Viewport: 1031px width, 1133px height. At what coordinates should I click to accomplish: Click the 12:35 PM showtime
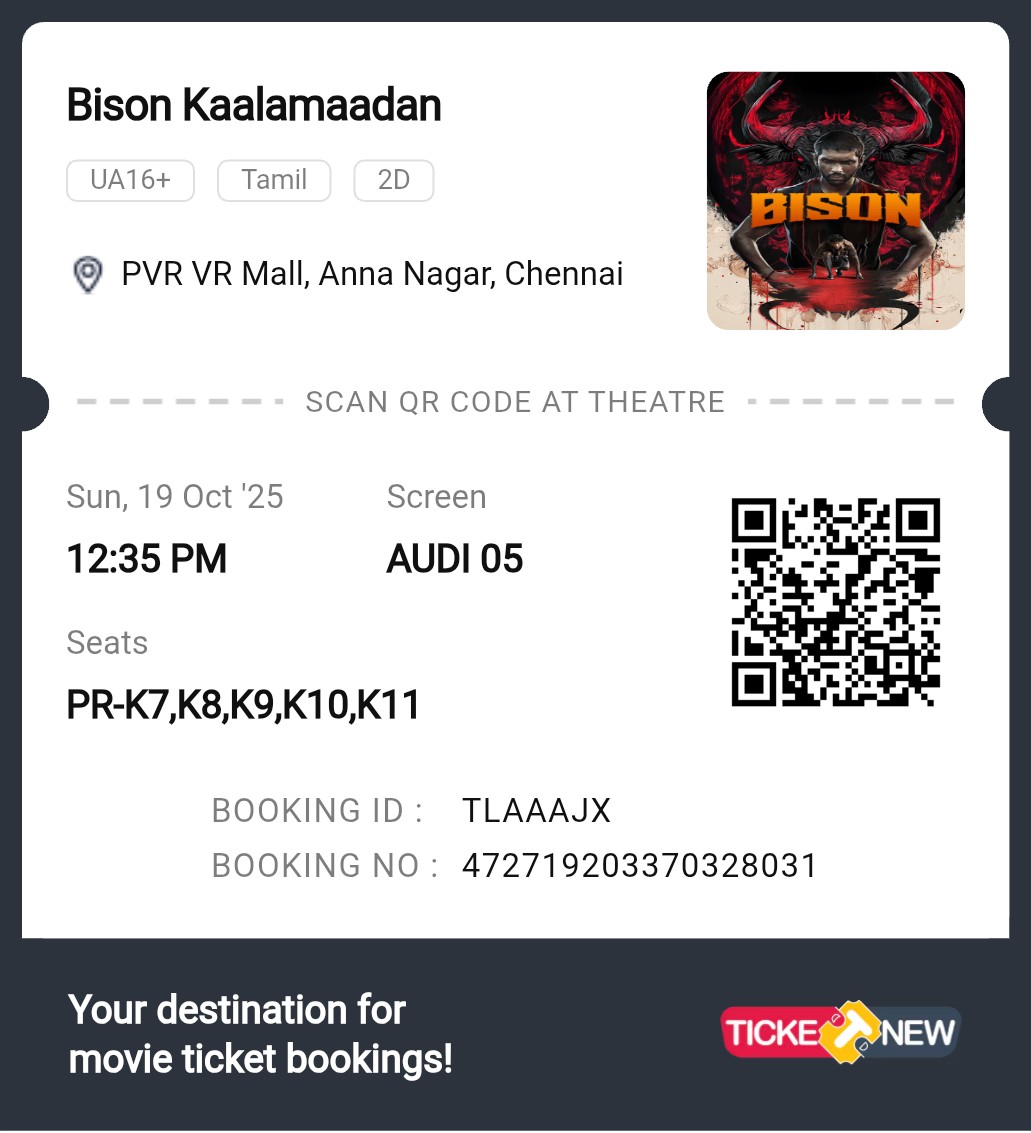point(147,559)
